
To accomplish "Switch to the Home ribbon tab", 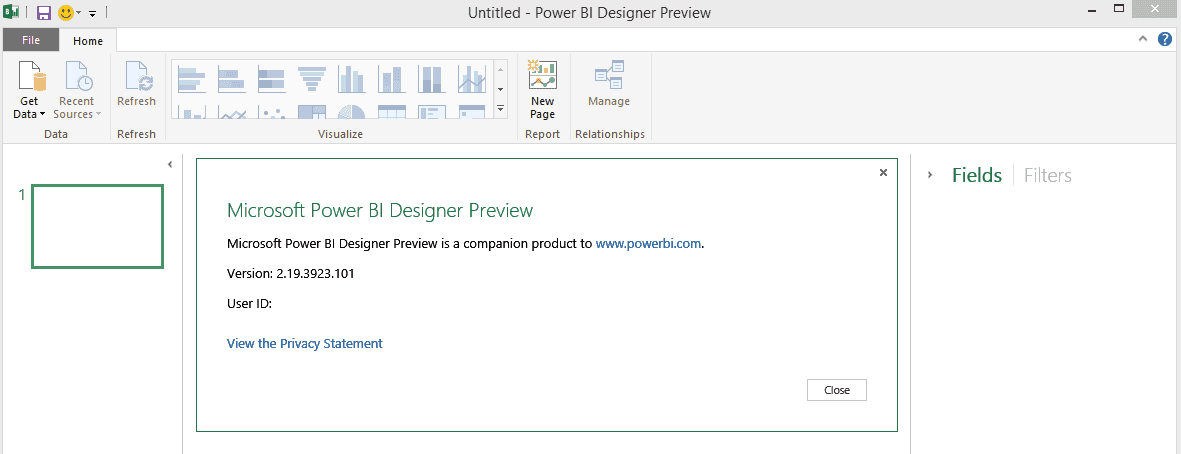I will click(88, 41).
